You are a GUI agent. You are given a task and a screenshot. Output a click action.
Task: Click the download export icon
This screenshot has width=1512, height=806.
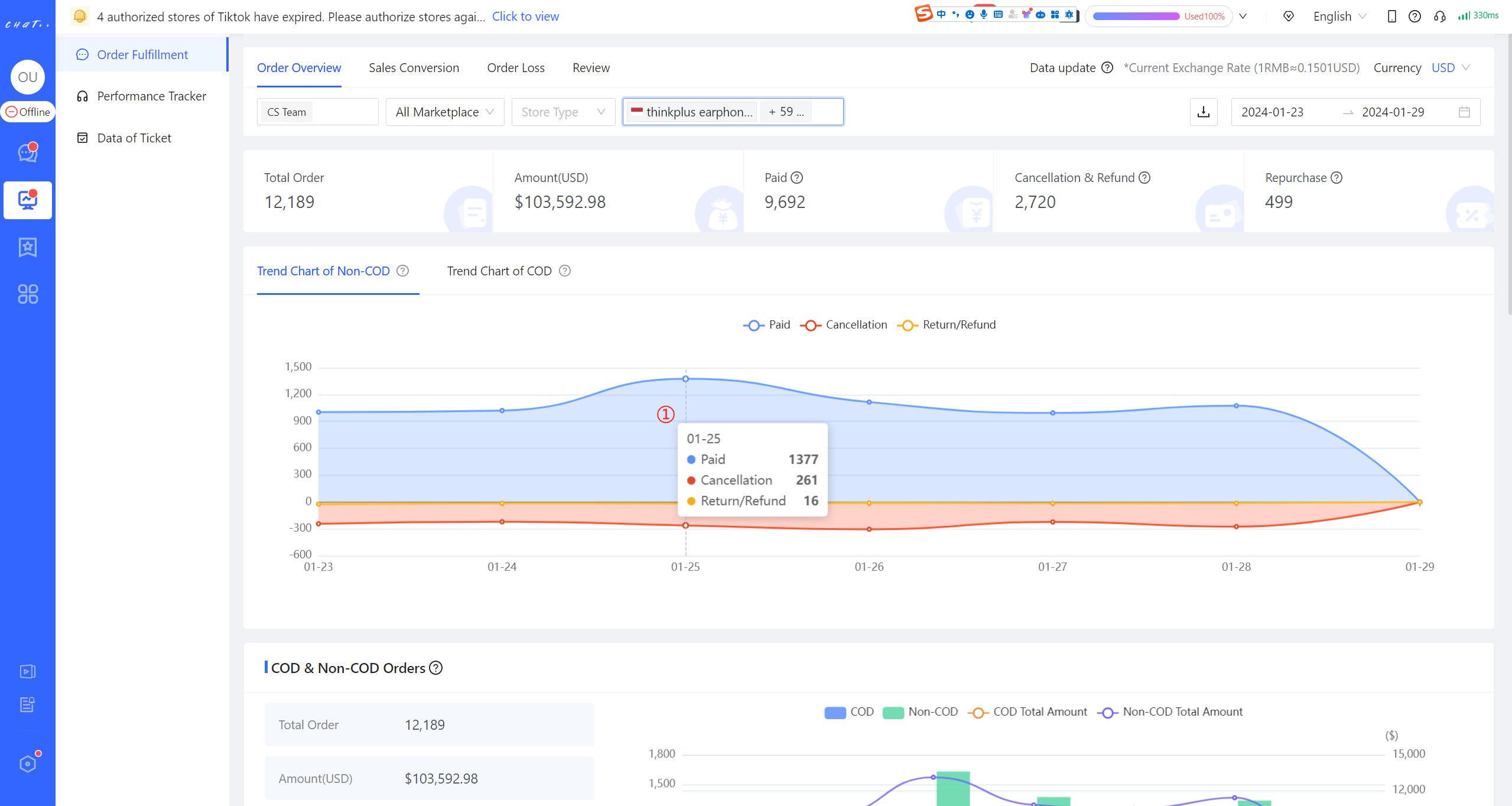(1204, 112)
